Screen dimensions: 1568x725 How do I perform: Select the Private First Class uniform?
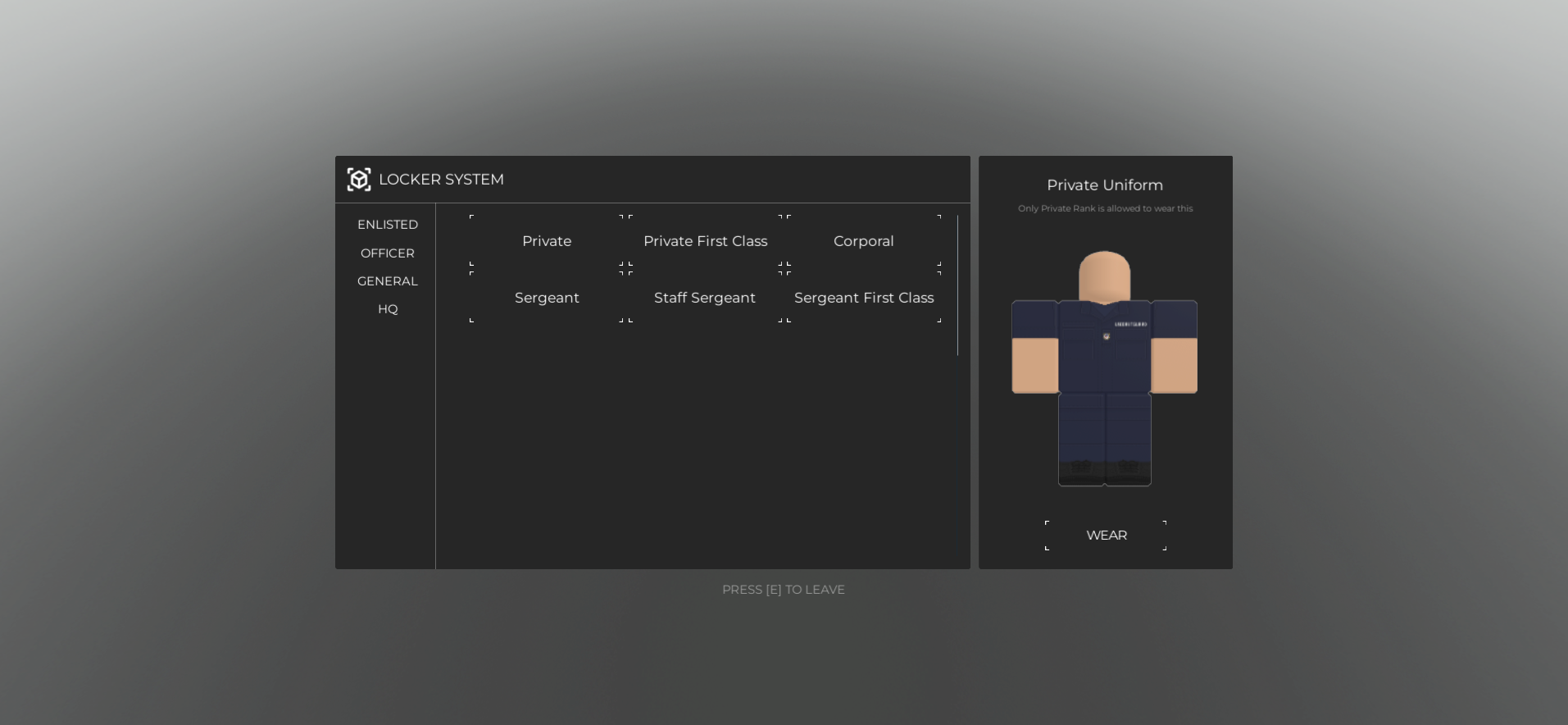706,241
